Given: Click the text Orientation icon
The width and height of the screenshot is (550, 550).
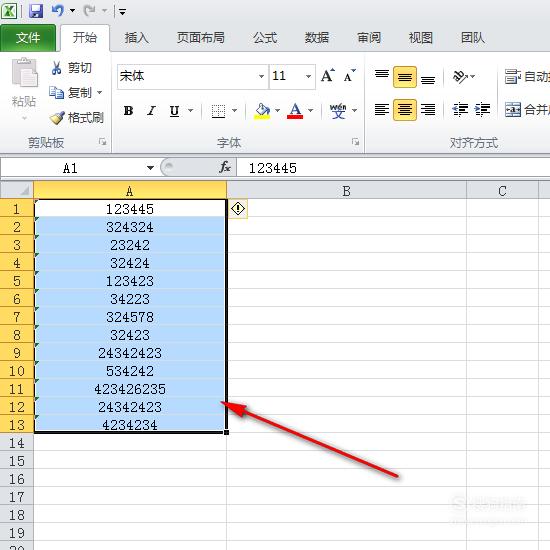Looking at the screenshot, I should click(461, 76).
